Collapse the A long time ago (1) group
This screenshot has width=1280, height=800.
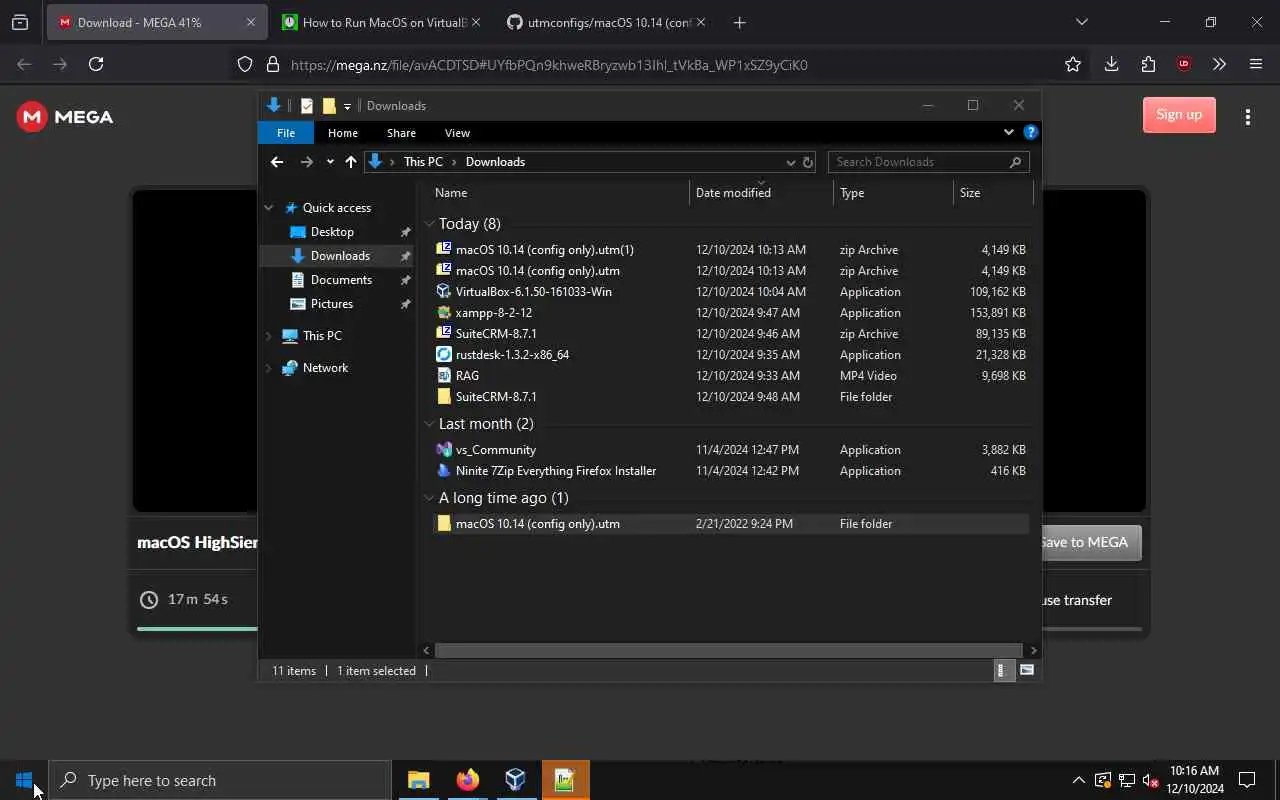(429, 498)
